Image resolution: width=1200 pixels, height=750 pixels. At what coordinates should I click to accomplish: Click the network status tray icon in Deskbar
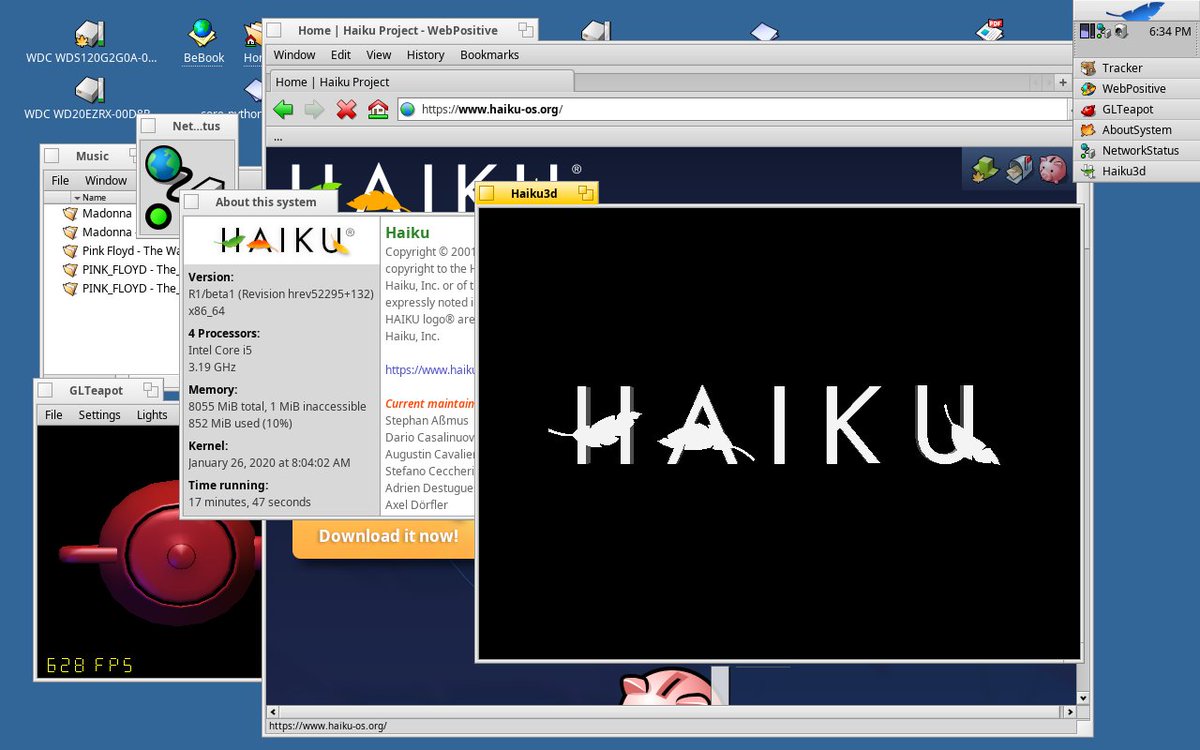coord(1104,31)
